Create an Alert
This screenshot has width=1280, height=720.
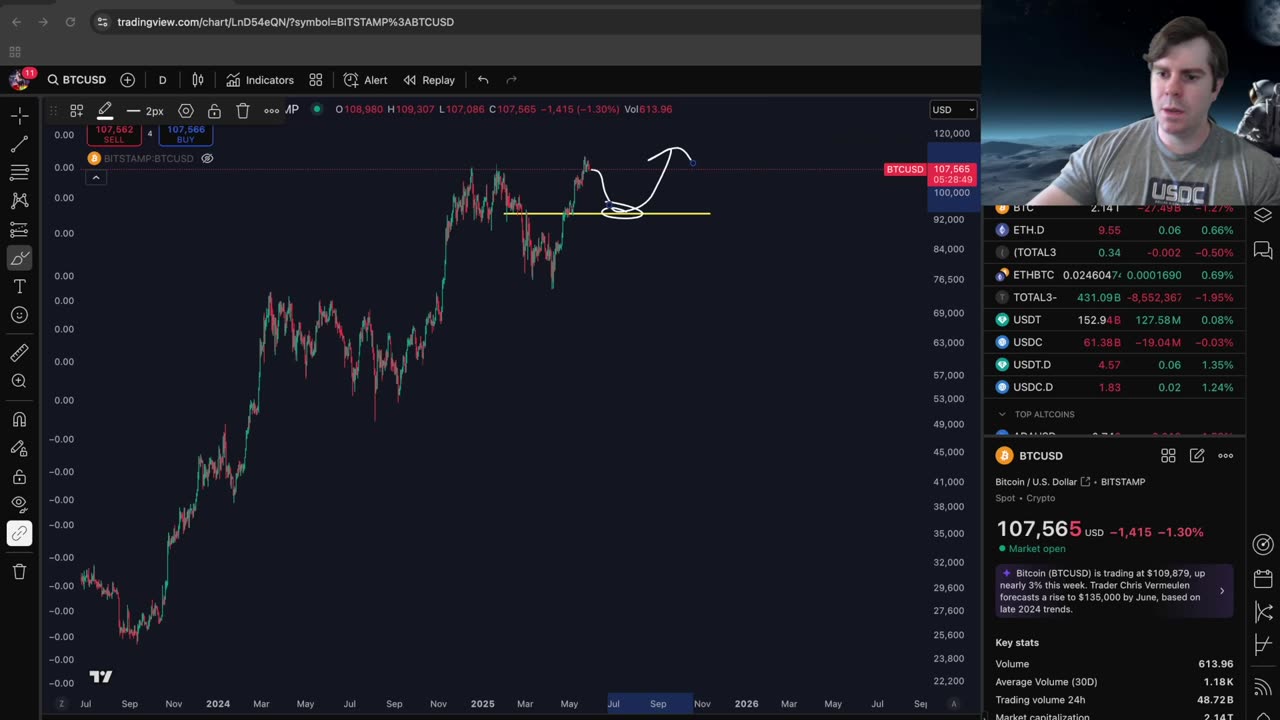point(366,80)
